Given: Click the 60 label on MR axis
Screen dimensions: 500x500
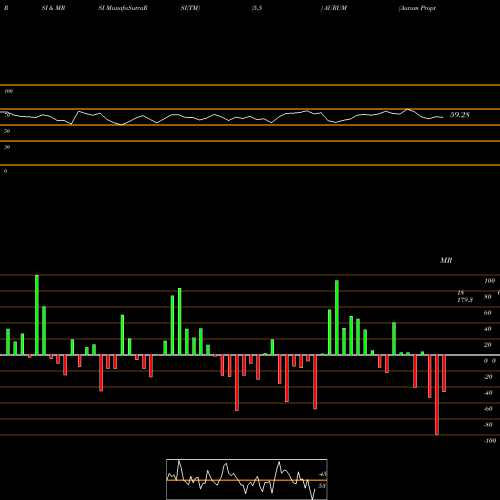Looking at the screenshot, I should tap(487, 313).
